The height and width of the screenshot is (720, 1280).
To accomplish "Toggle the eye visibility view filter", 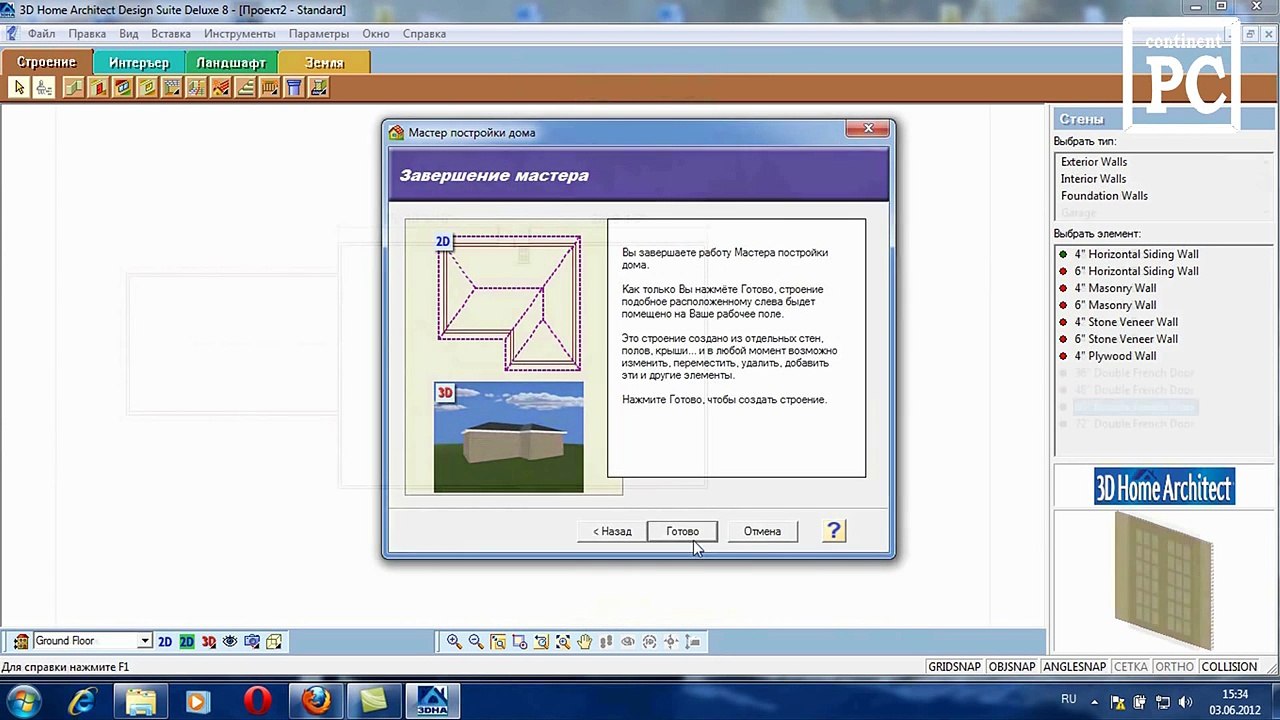I will (230, 642).
